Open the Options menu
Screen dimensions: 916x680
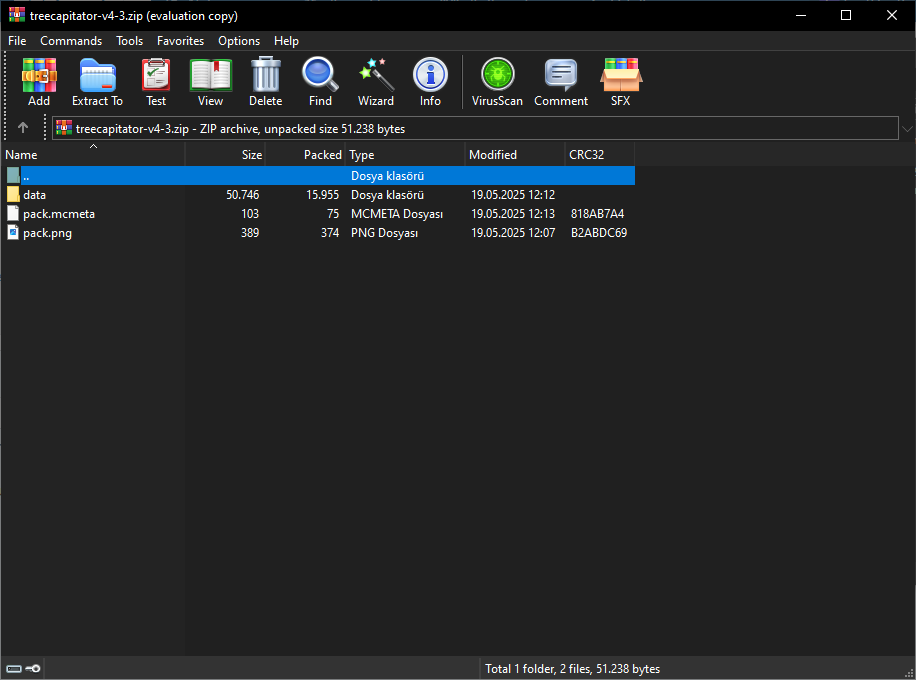[239, 41]
